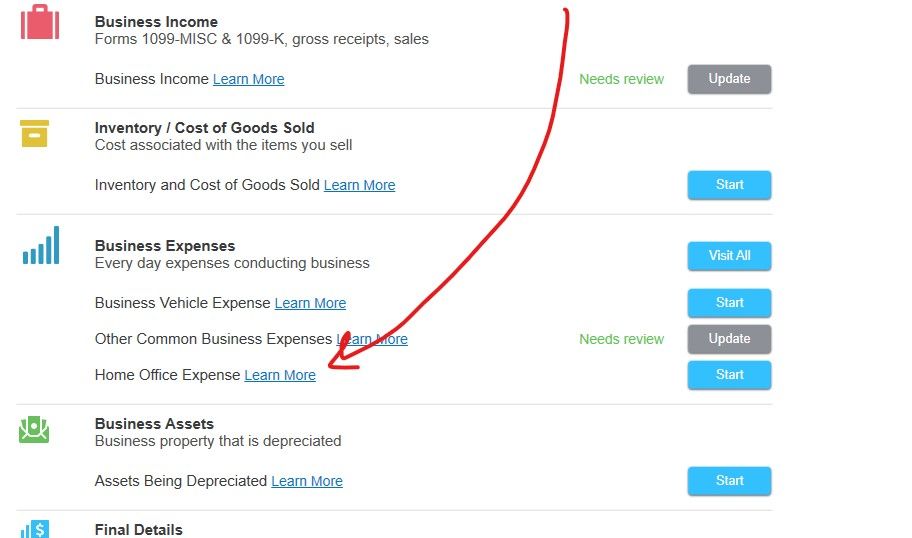The height and width of the screenshot is (538, 912).
Task: Click the red briefcase Business Income icon
Action: [x=40, y=22]
